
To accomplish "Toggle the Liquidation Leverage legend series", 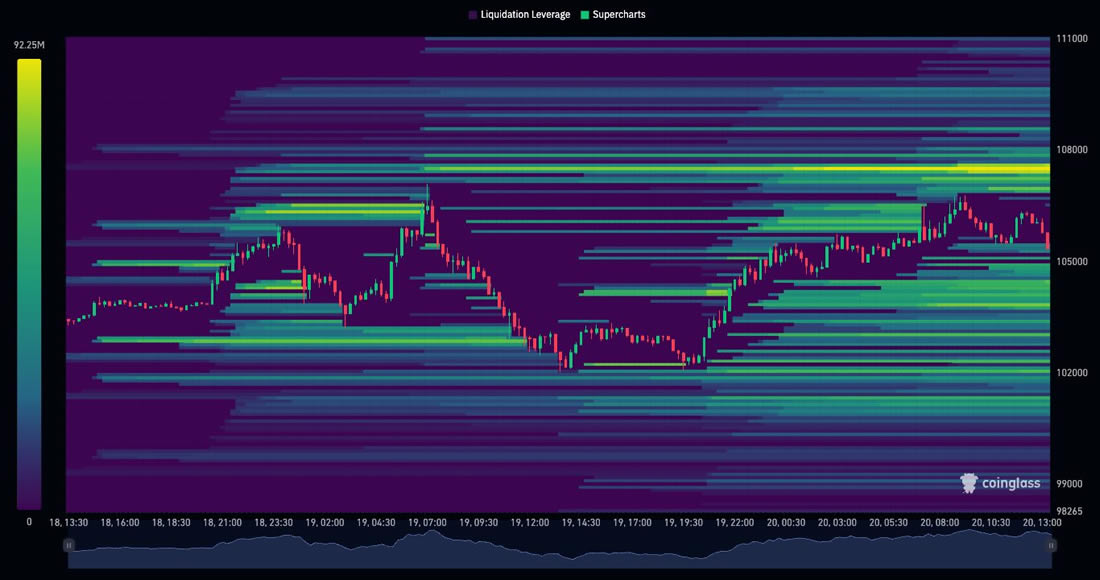I will tap(525, 15).
